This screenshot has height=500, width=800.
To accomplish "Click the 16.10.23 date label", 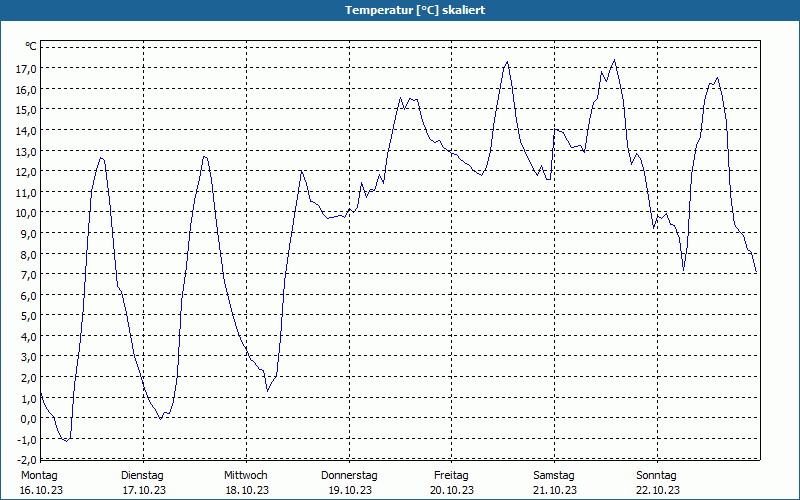I will coord(41,490).
